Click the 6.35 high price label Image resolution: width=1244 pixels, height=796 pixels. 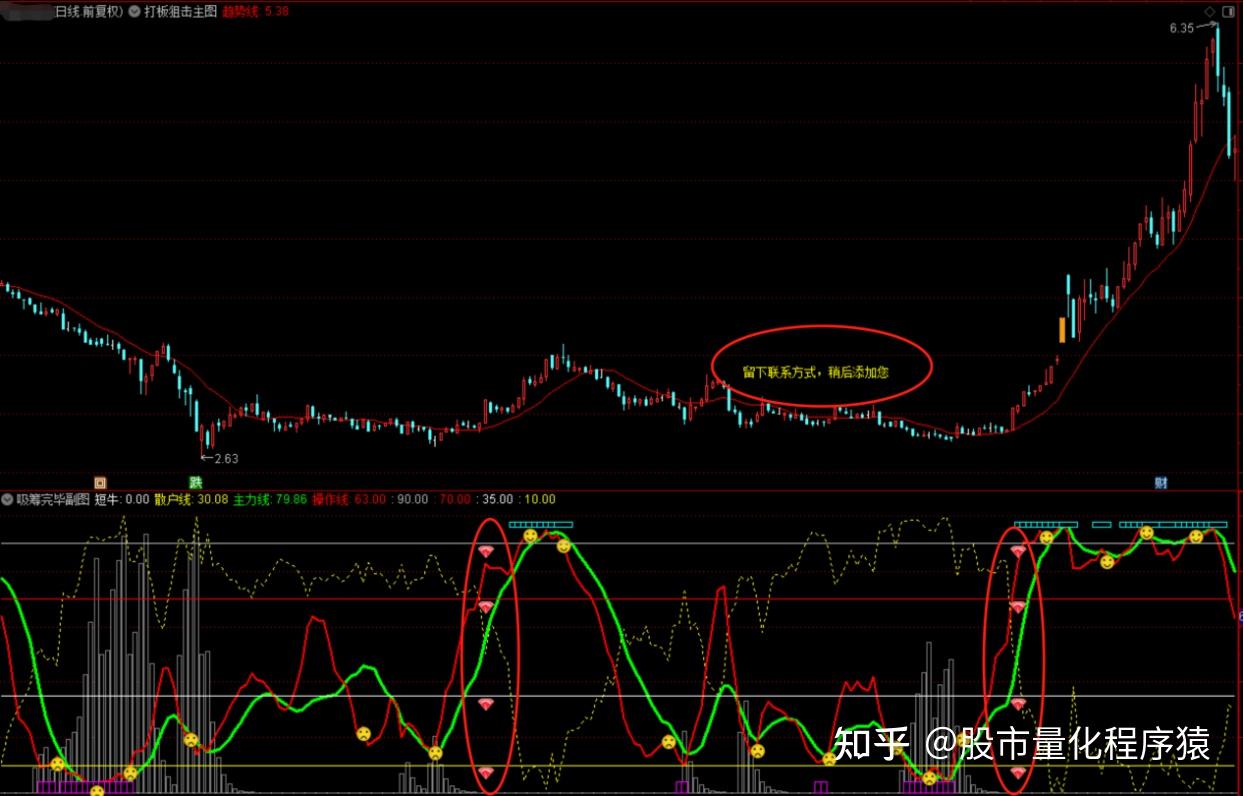[1181, 28]
